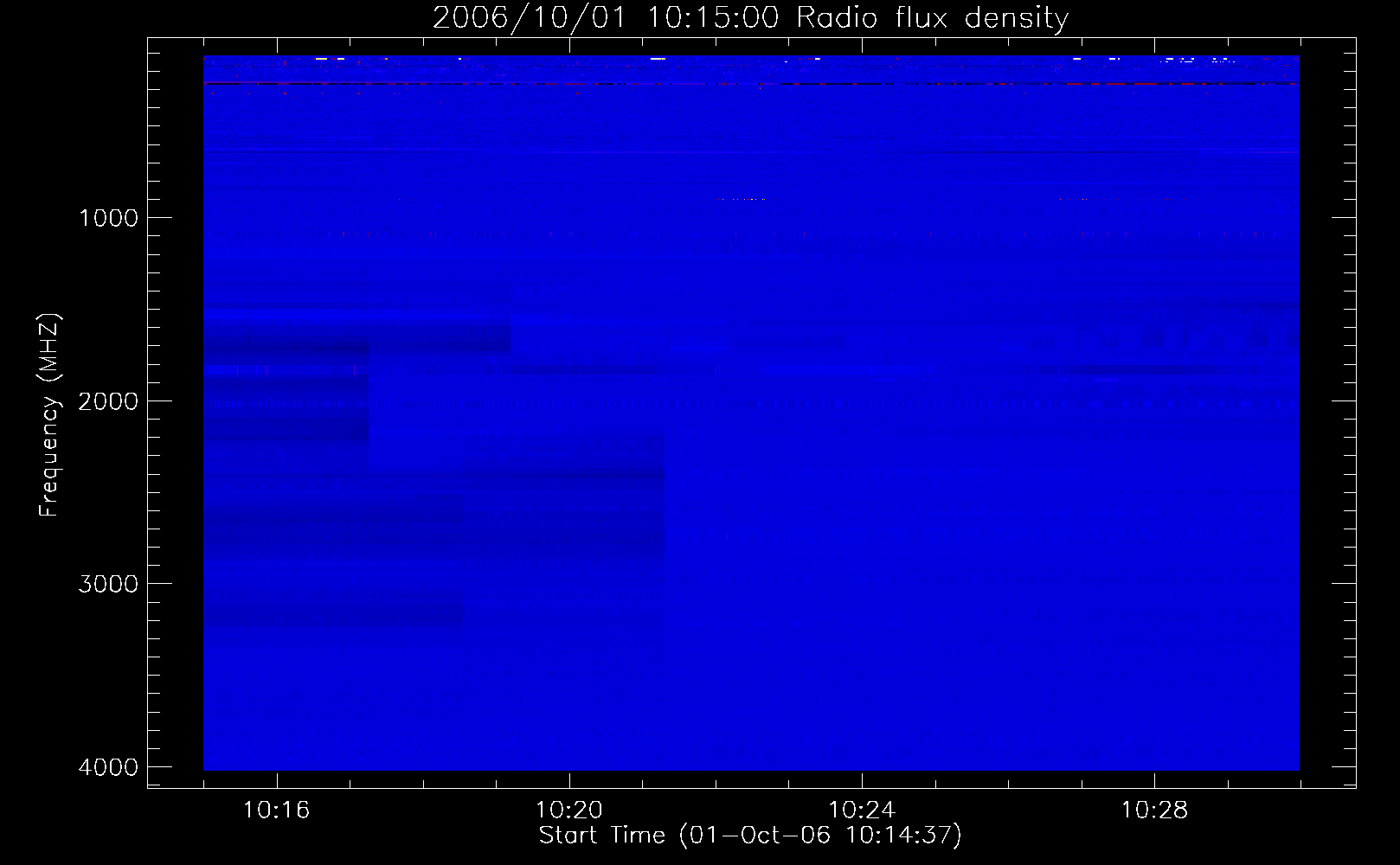The width and height of the screenshot is (1400, 865).
Task: Click the 2000 frequency tick label
Action: tap(108, 401)
